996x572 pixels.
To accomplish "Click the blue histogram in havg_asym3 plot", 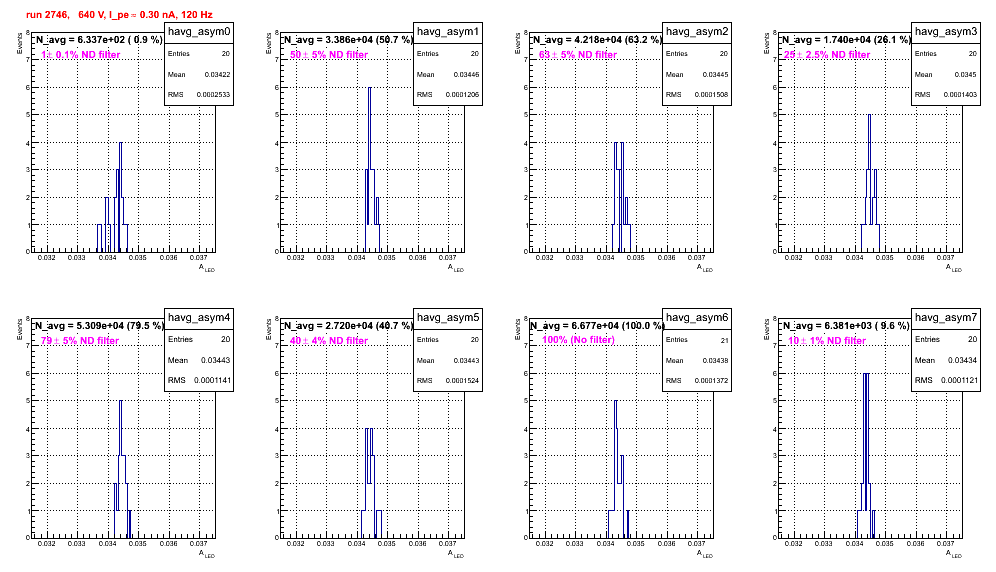I will pos(870,183).
